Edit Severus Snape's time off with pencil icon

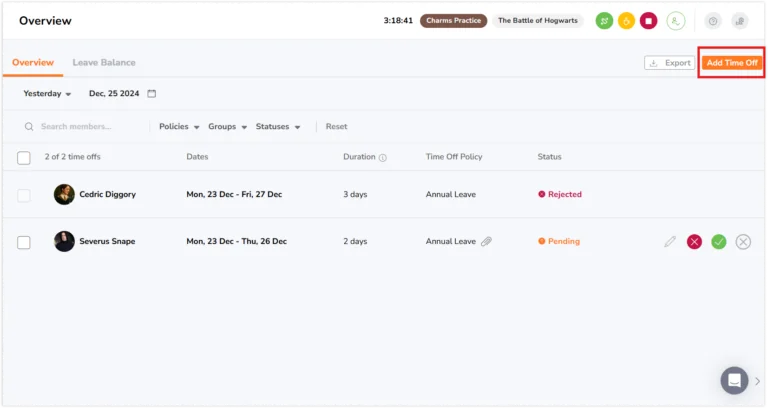670,241
